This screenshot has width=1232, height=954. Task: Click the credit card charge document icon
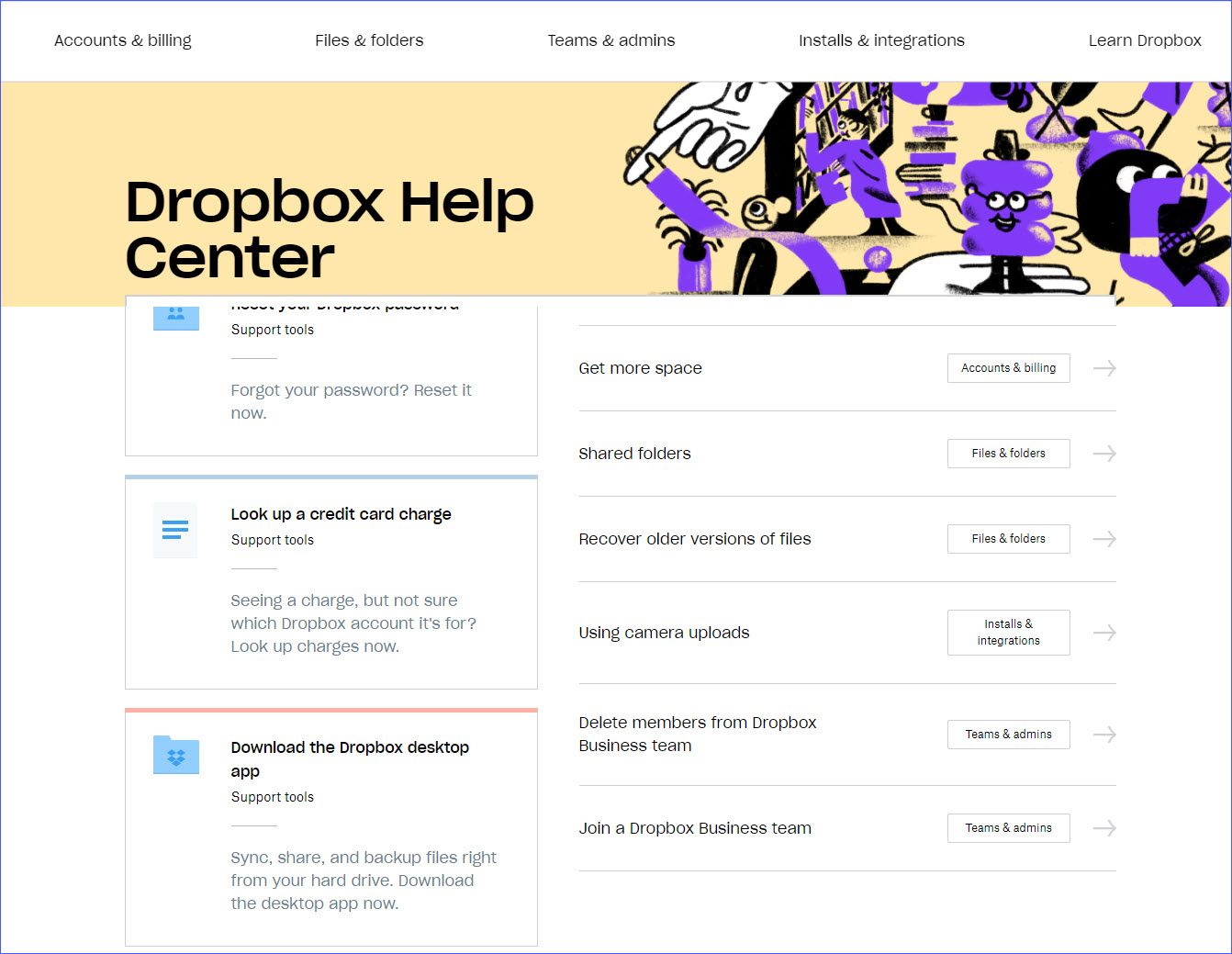(175, 530)
